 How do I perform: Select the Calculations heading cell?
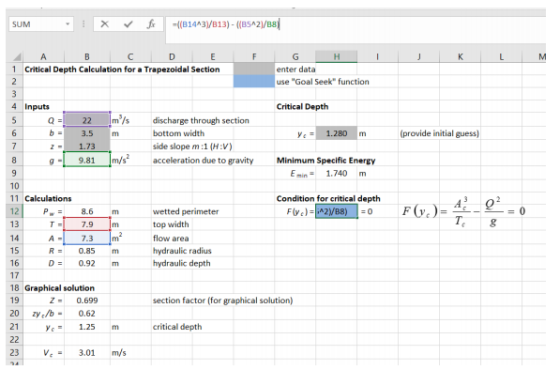tap(48, 199)
